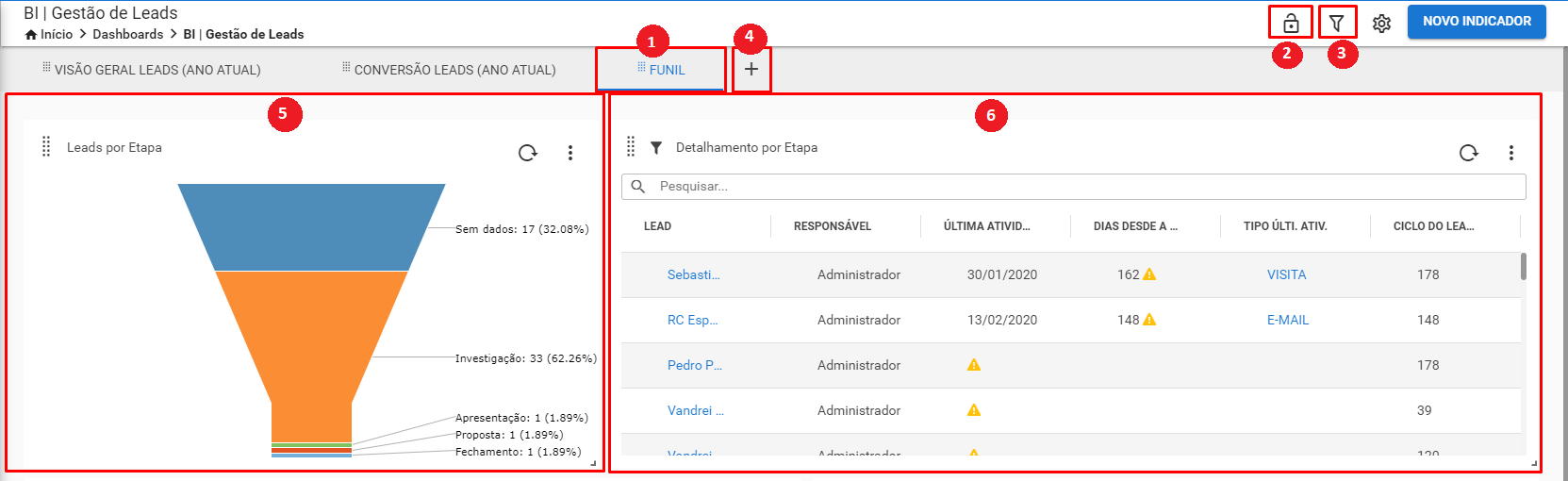
Task: Open VISITA activity type link
Action: point(1286,274)
